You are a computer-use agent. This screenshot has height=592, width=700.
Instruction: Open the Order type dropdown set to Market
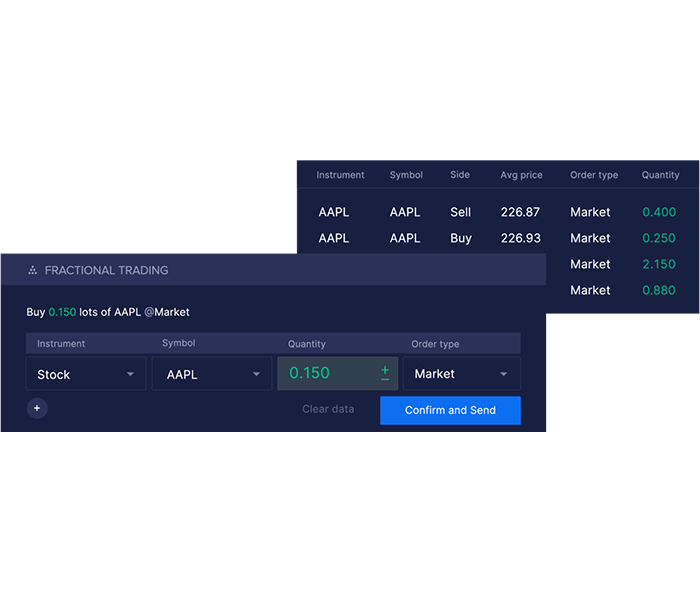(x=461, y=374)
